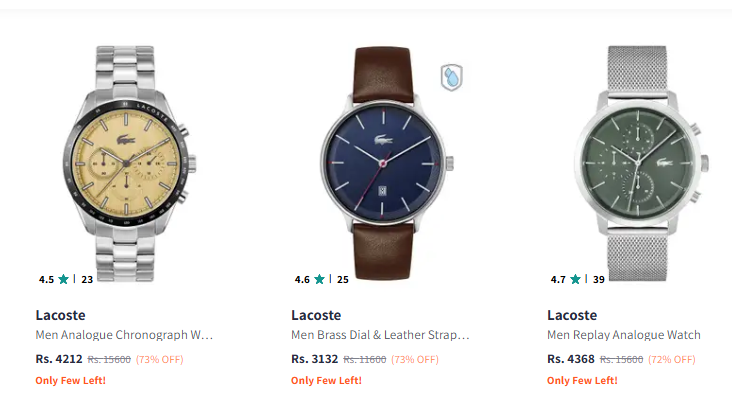Click the star icon beside the 4.6 rating

pos(319,279)
